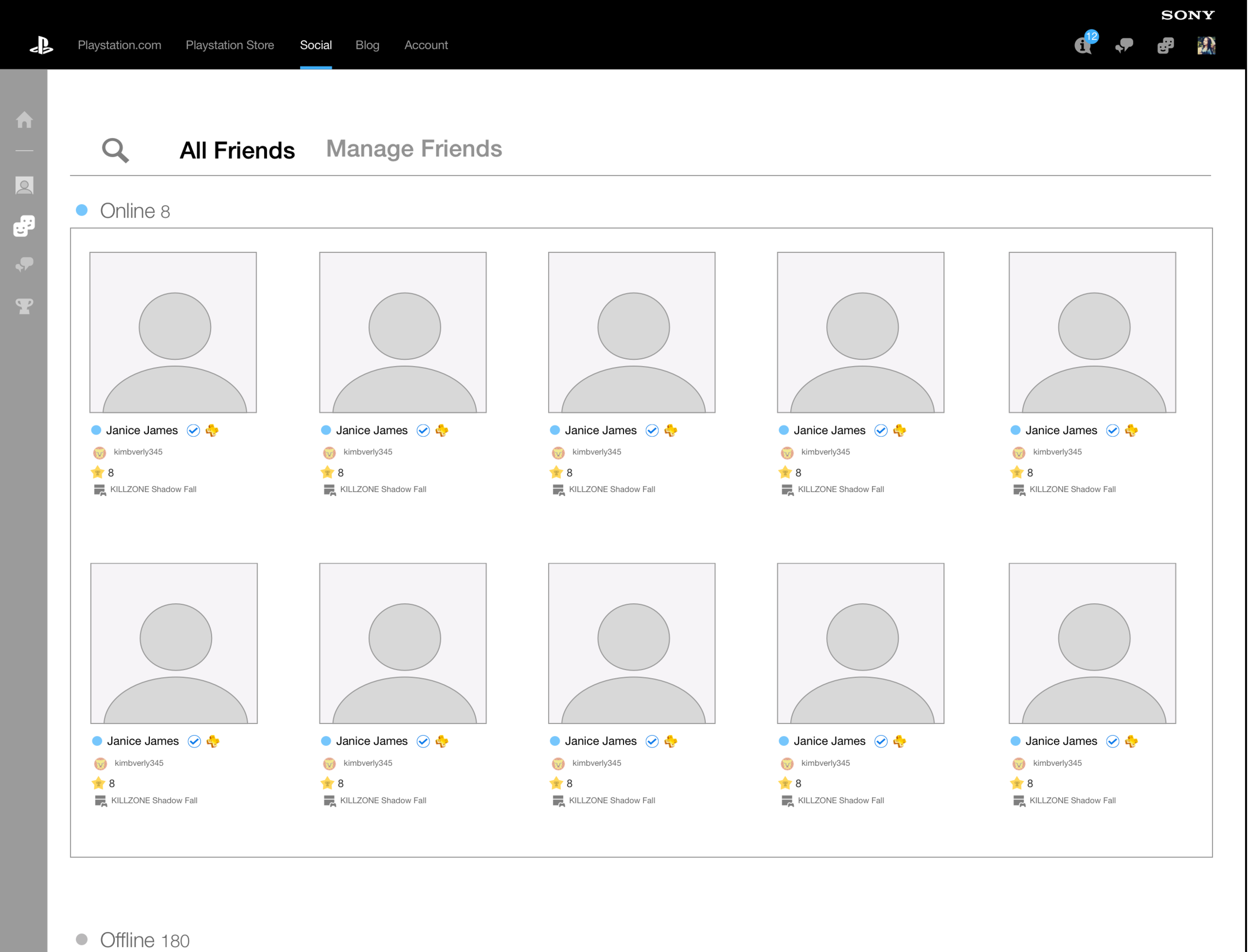Open the messages speech bubble icon in the header
The height and width of the screenshot is (952, 1248).
(1123, 45)
